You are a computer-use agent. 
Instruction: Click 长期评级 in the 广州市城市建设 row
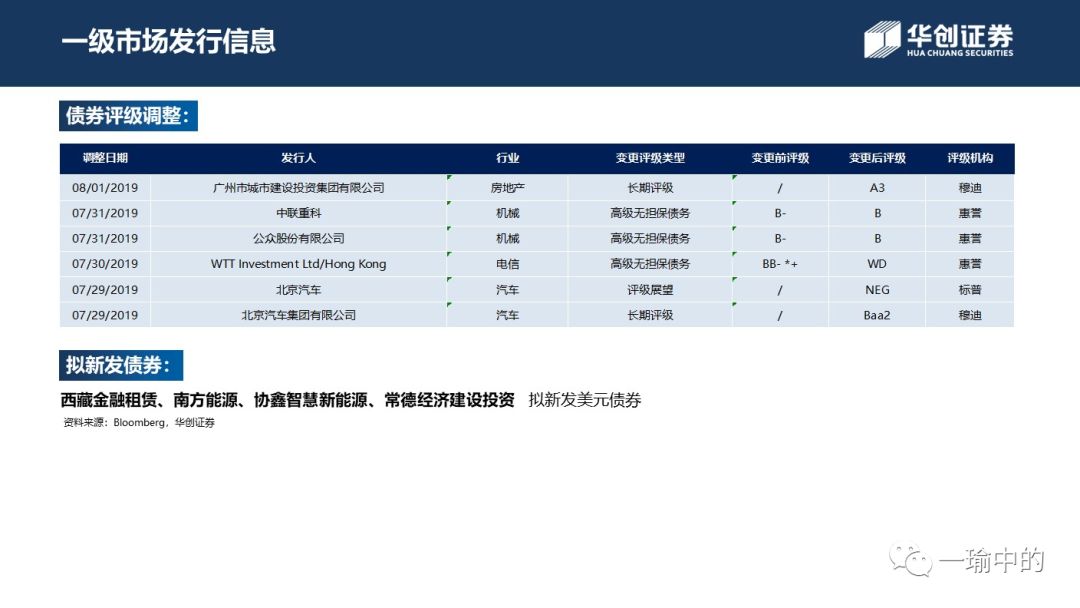point(650,188)
